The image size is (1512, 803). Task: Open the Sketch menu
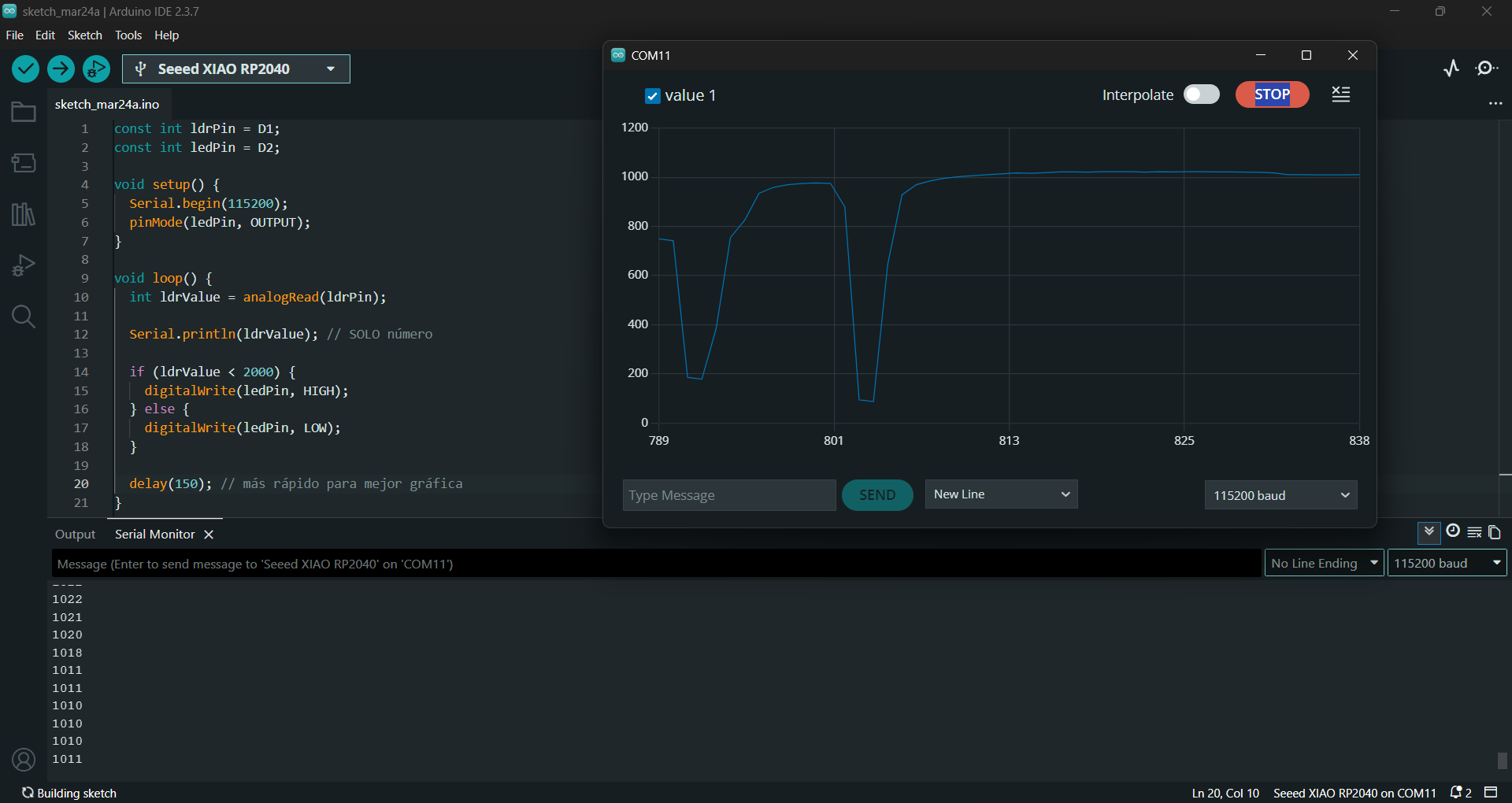(85, 35)
